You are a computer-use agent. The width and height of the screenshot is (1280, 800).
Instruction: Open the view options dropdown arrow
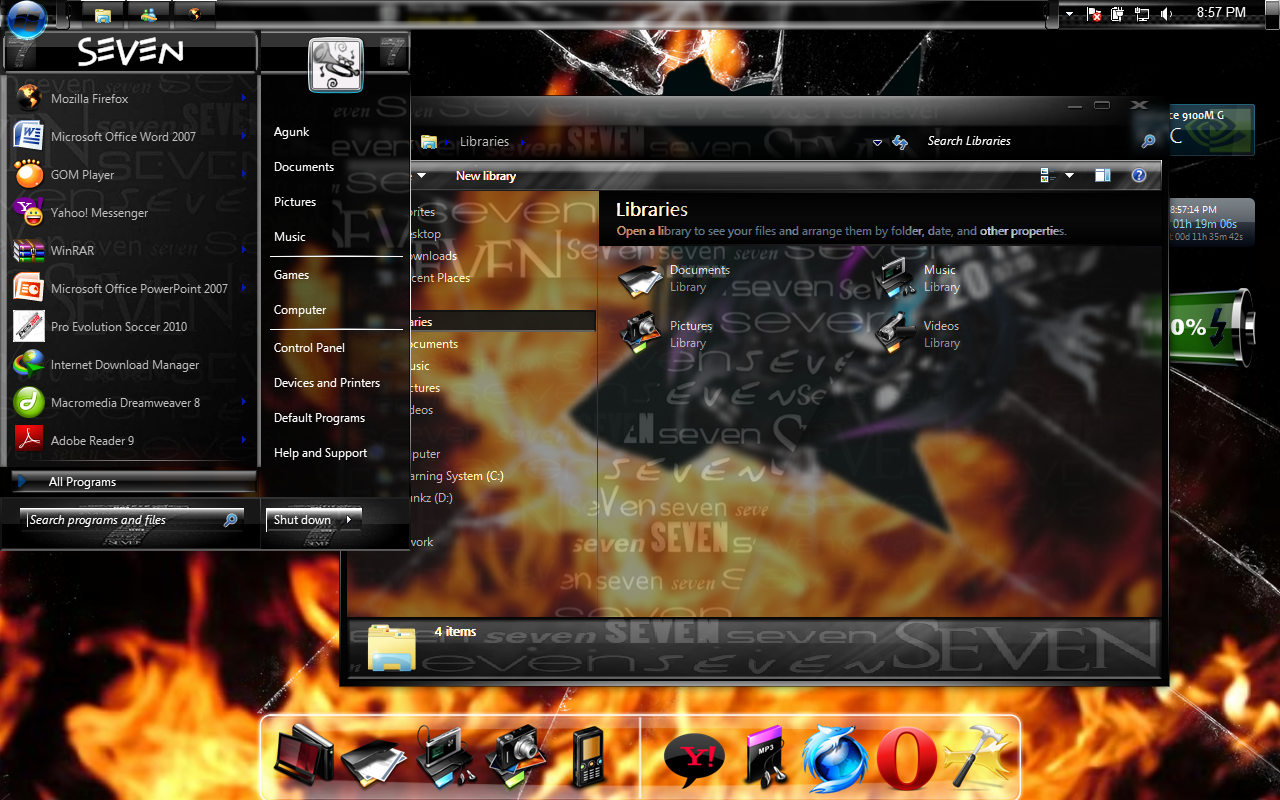(x=1069, y=175)
